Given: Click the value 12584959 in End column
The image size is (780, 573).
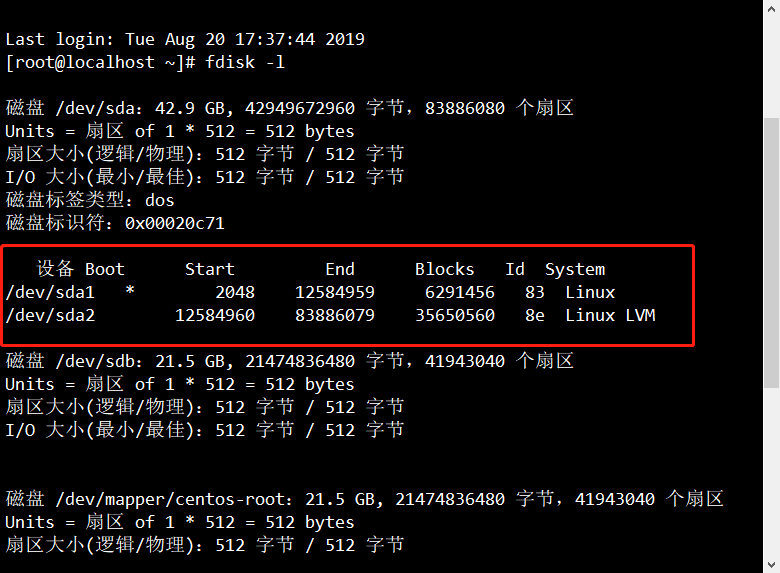Looking at the screenshot, I should coord(335,292).
